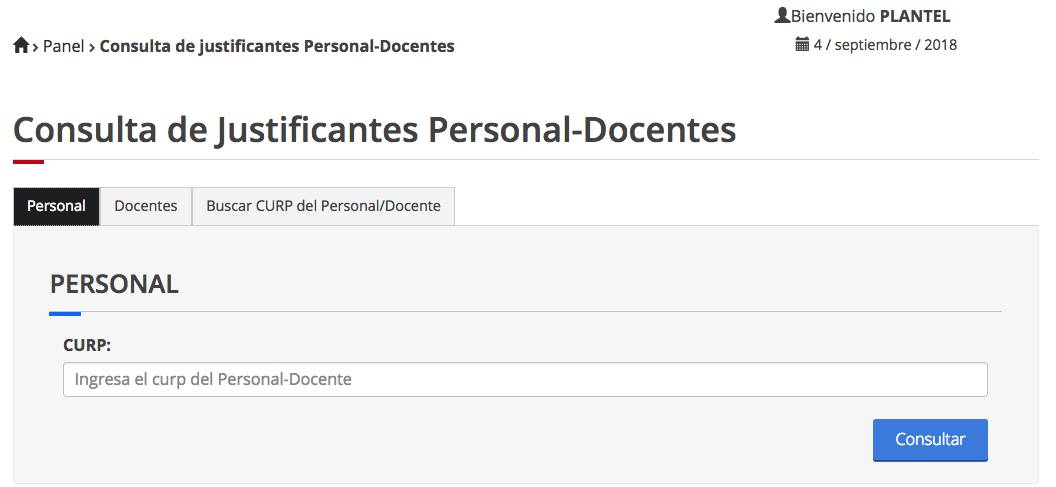
Task: Click the blue accent line under PERSONAL
Action: pyautogui.click(x=65, y=313)
